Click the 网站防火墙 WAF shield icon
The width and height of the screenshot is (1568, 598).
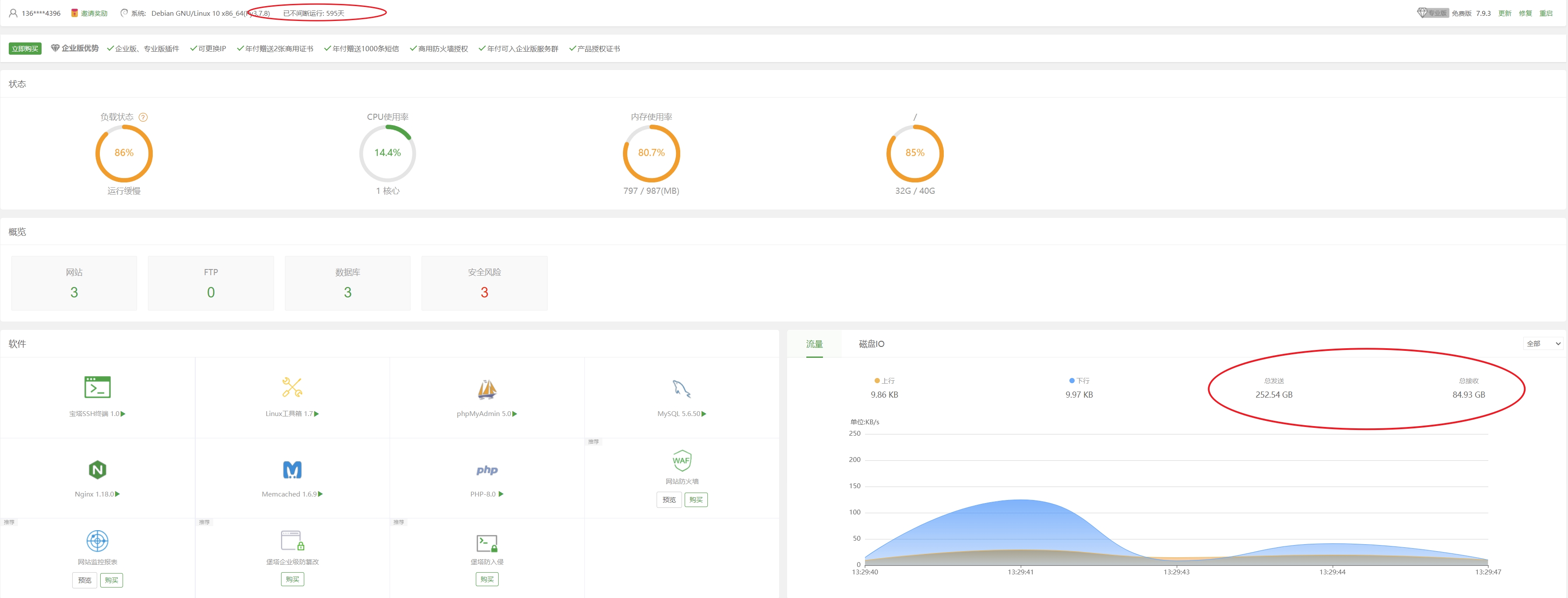pyautogui.click(x=681, y=461)
